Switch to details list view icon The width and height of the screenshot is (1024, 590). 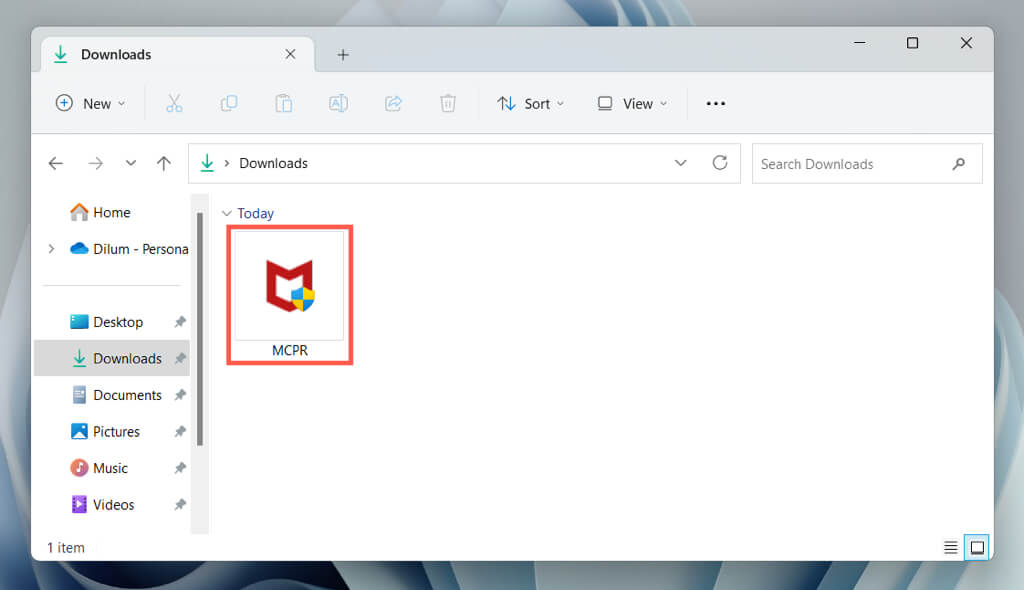click(950, 547)
